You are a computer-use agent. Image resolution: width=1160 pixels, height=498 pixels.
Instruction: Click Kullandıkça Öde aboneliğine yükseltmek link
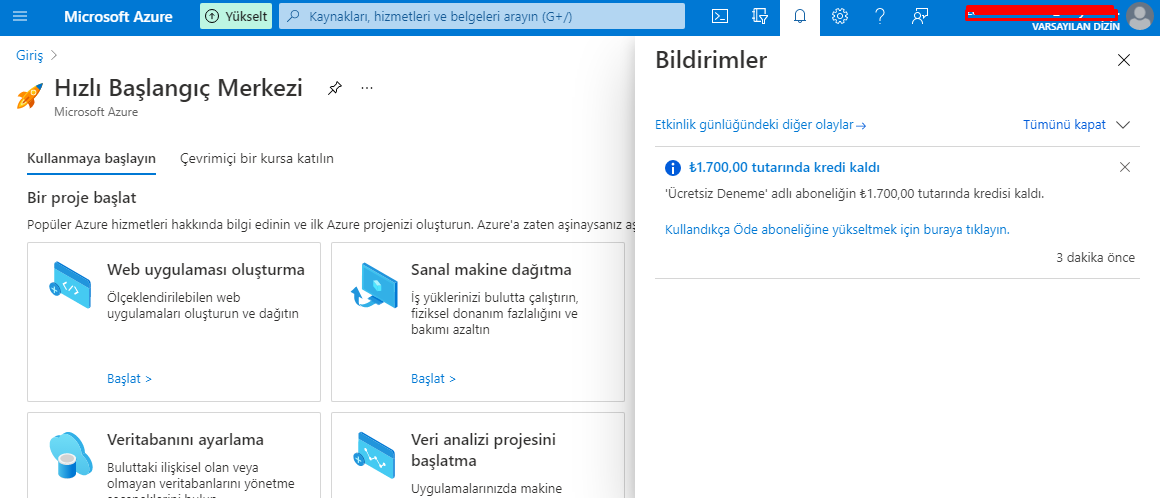(837, 230)
